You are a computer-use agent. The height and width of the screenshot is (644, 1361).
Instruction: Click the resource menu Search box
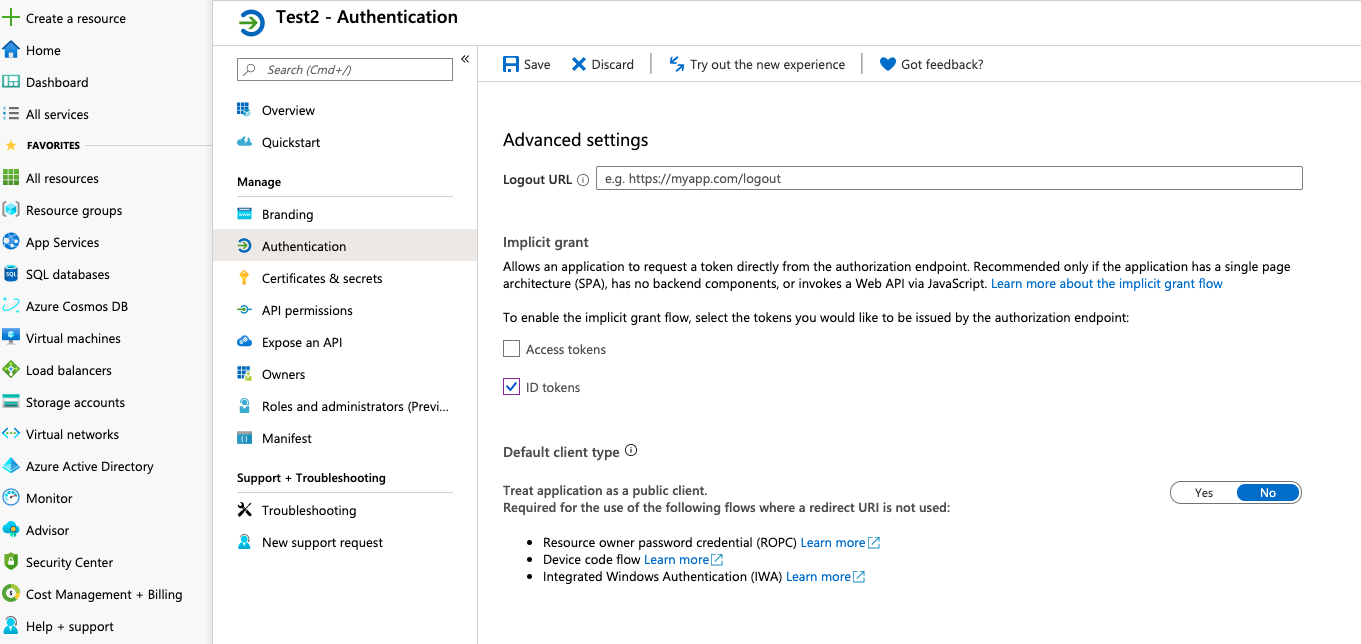coord(345,70)
